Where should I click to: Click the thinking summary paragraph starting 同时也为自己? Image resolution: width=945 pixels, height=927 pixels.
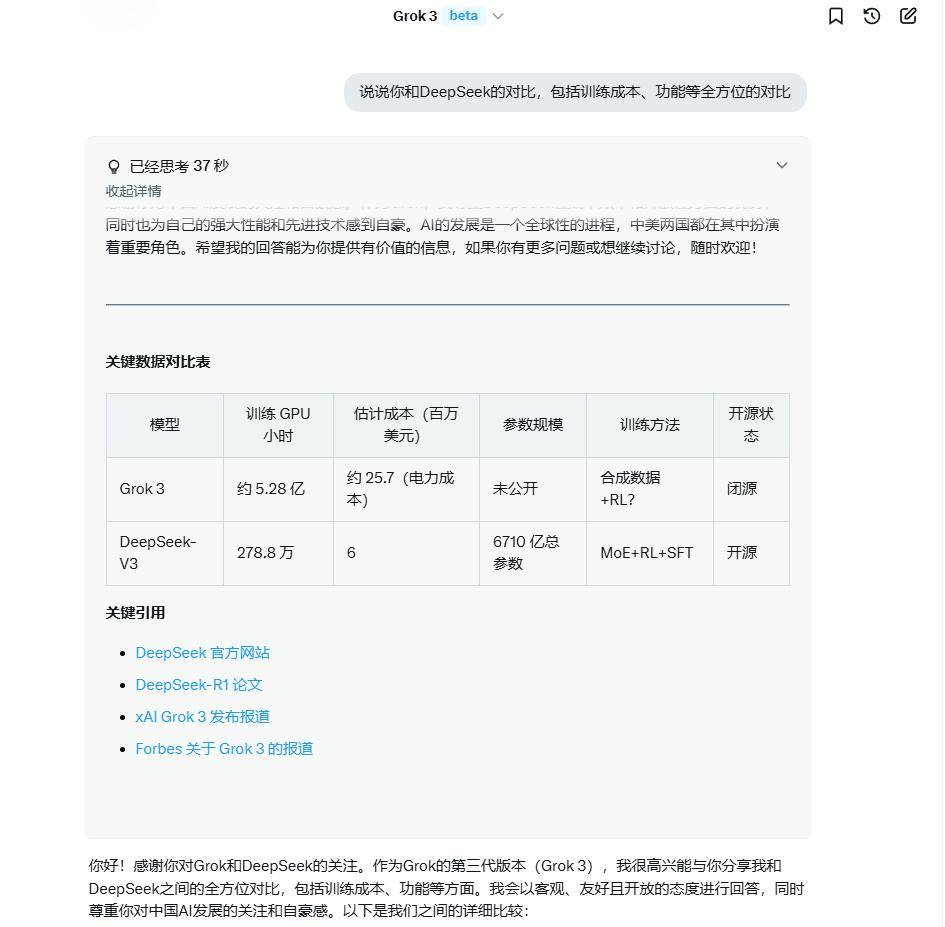click(442, 236)
